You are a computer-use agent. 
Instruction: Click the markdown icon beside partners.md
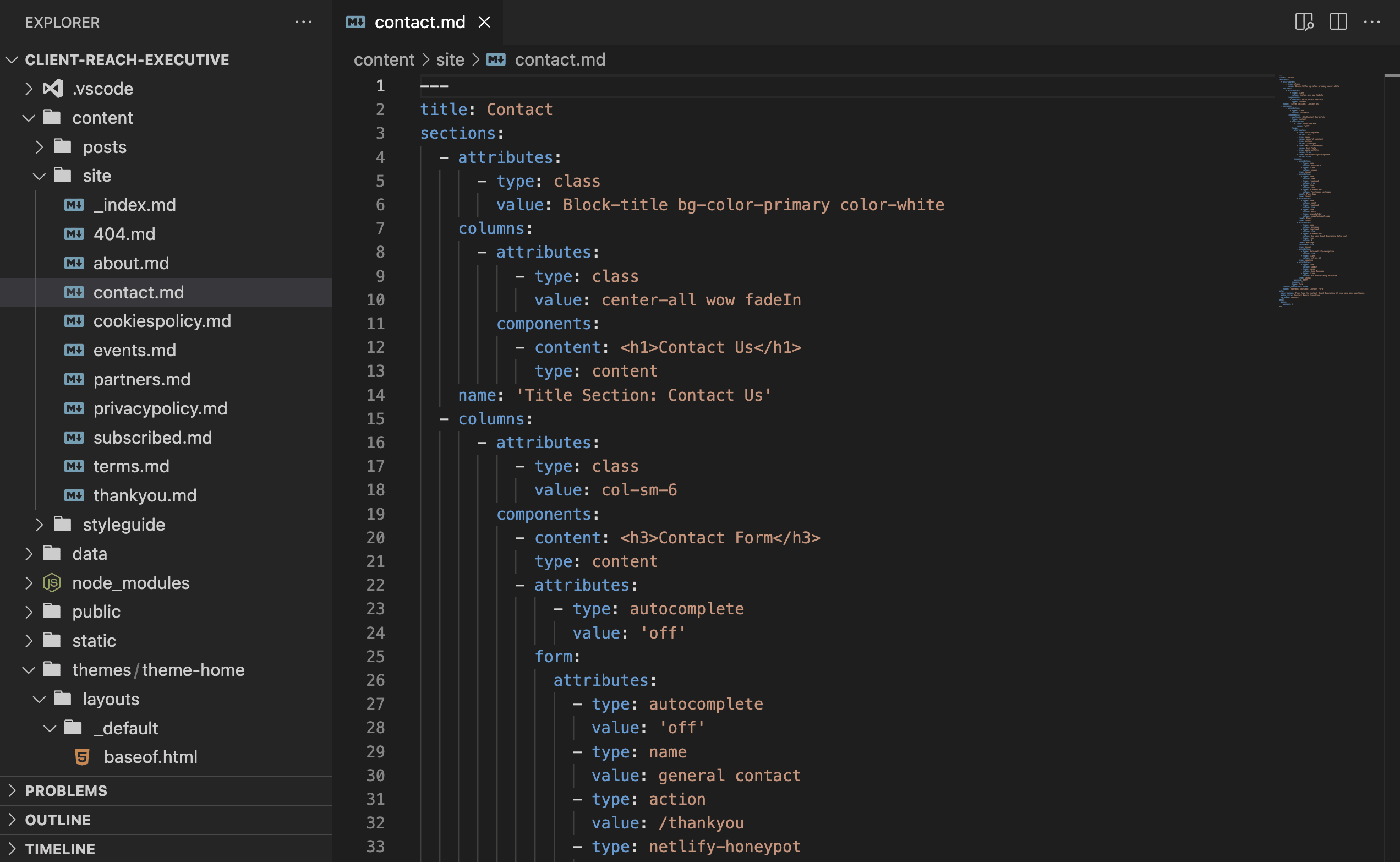click(x=74, y=379)
